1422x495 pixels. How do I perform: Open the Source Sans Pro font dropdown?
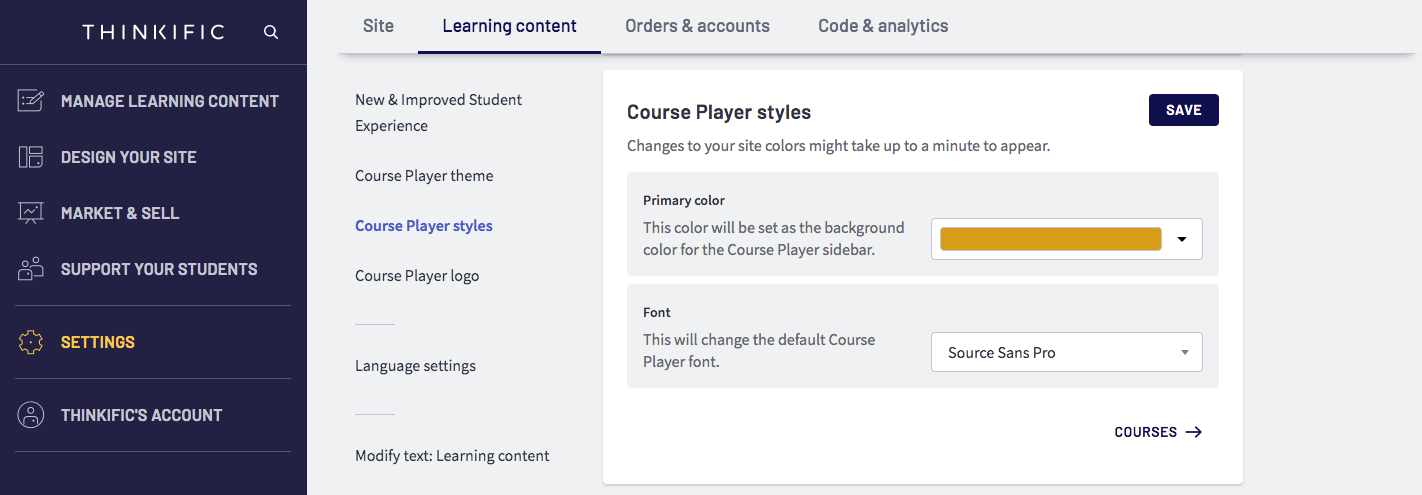(x=1067, y=352)
